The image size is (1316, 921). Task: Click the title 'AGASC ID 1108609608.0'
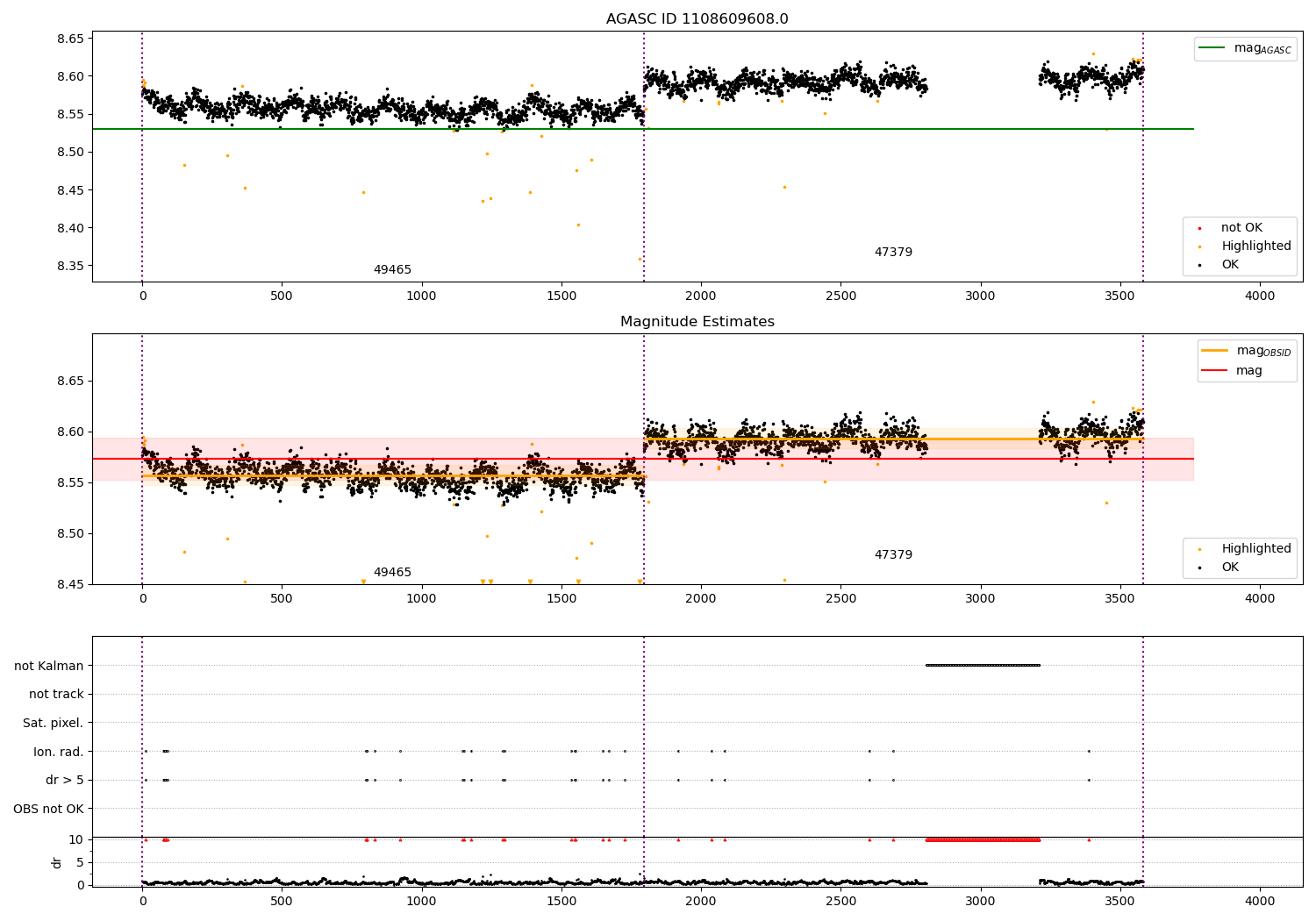[697, 19]
